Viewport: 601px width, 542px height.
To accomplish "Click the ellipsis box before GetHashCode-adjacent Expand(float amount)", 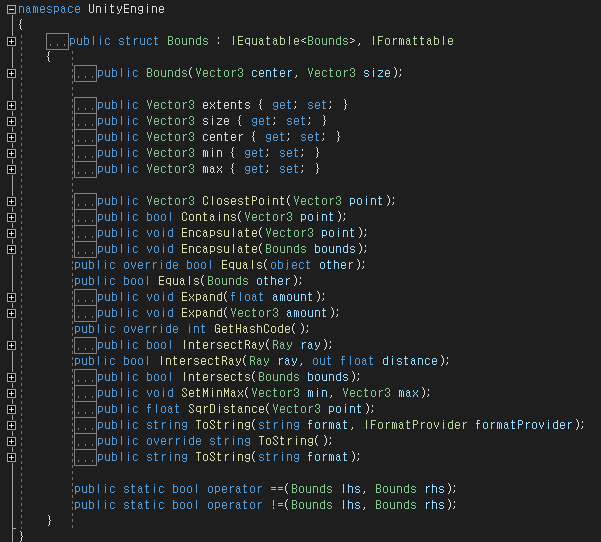I will [85, 297].
